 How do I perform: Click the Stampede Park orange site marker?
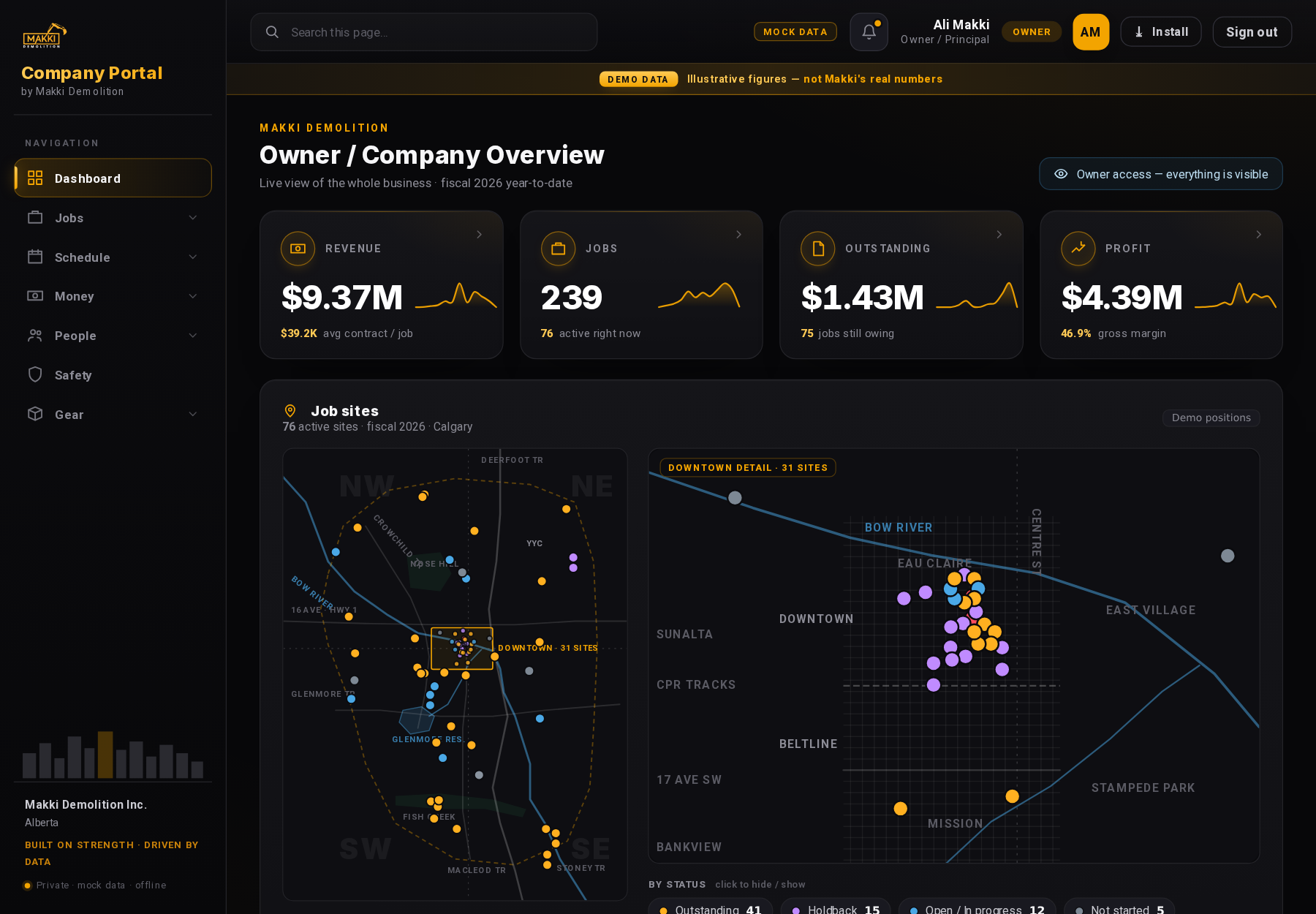point(1012,796)
